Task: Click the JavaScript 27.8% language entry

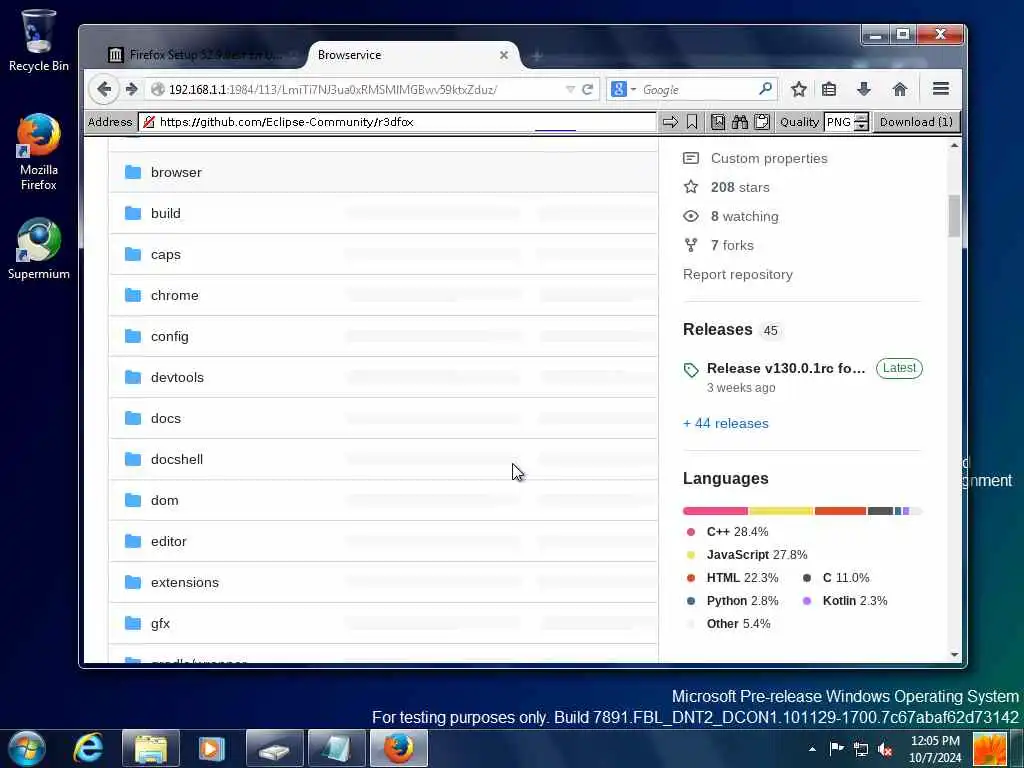Action: point(756,555)
